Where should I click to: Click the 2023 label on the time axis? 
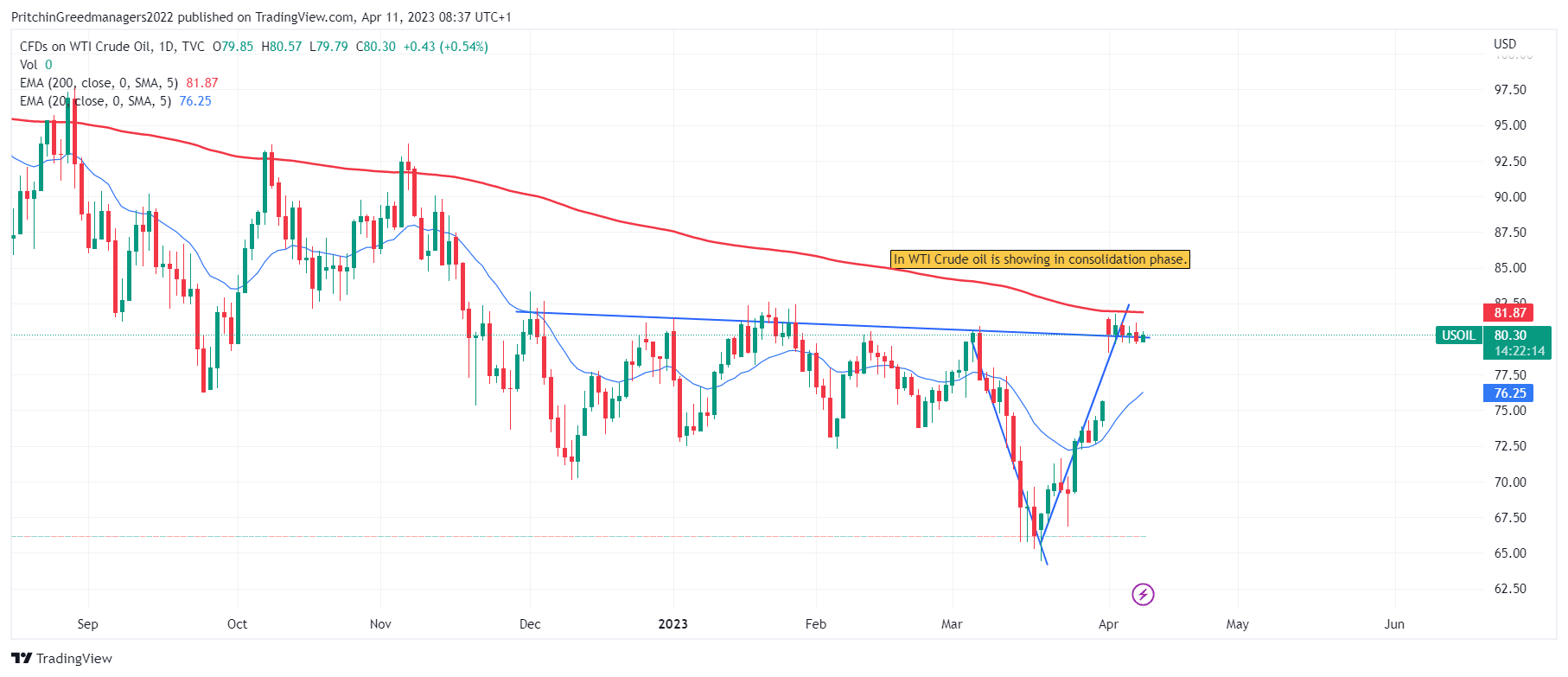673,624
